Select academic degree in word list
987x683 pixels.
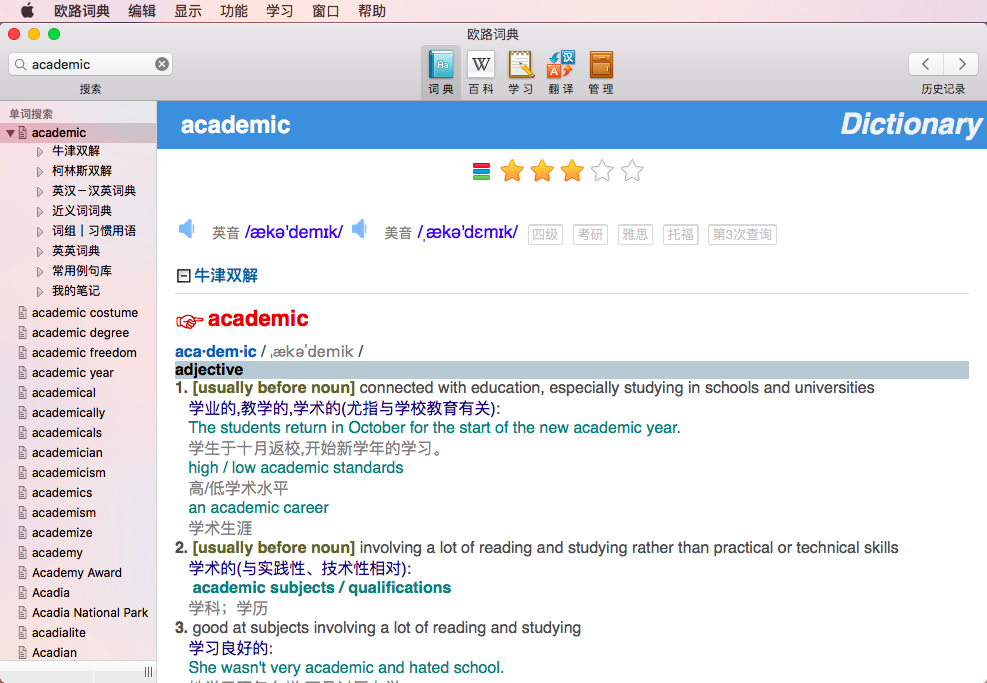(81, 333)
